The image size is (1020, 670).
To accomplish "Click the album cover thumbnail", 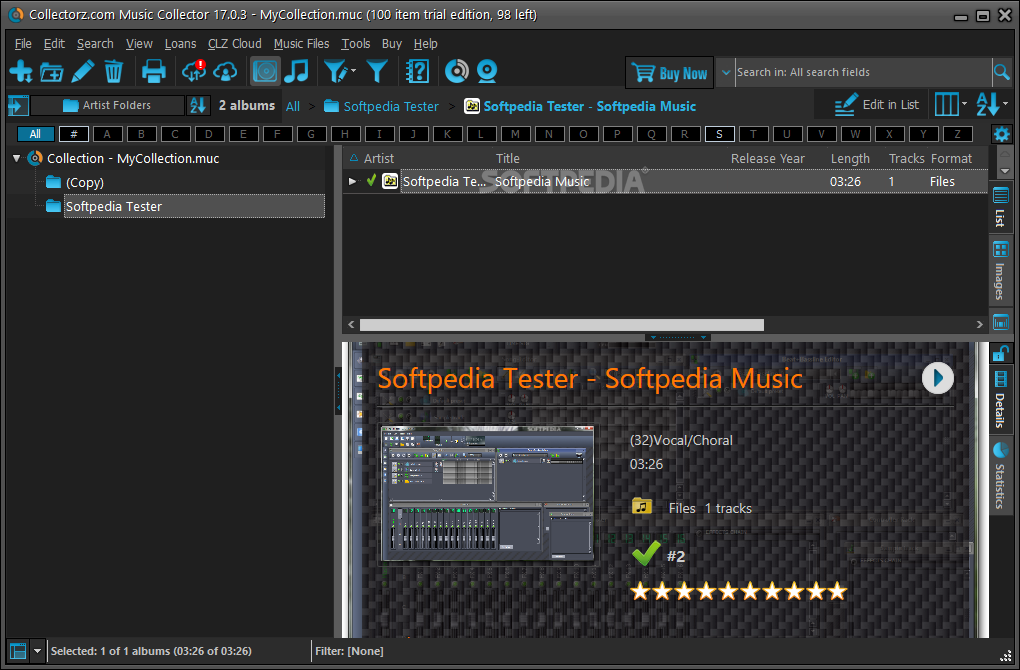I will [487, 494].
